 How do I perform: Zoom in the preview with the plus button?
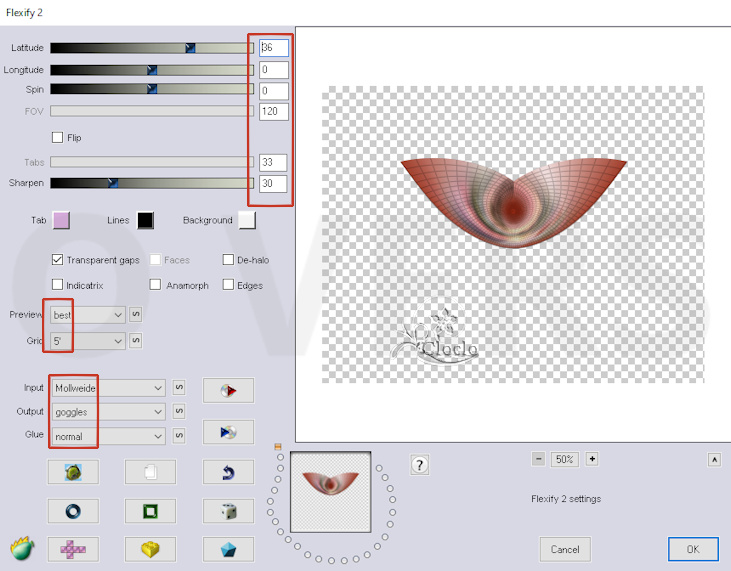pos(592,459)
